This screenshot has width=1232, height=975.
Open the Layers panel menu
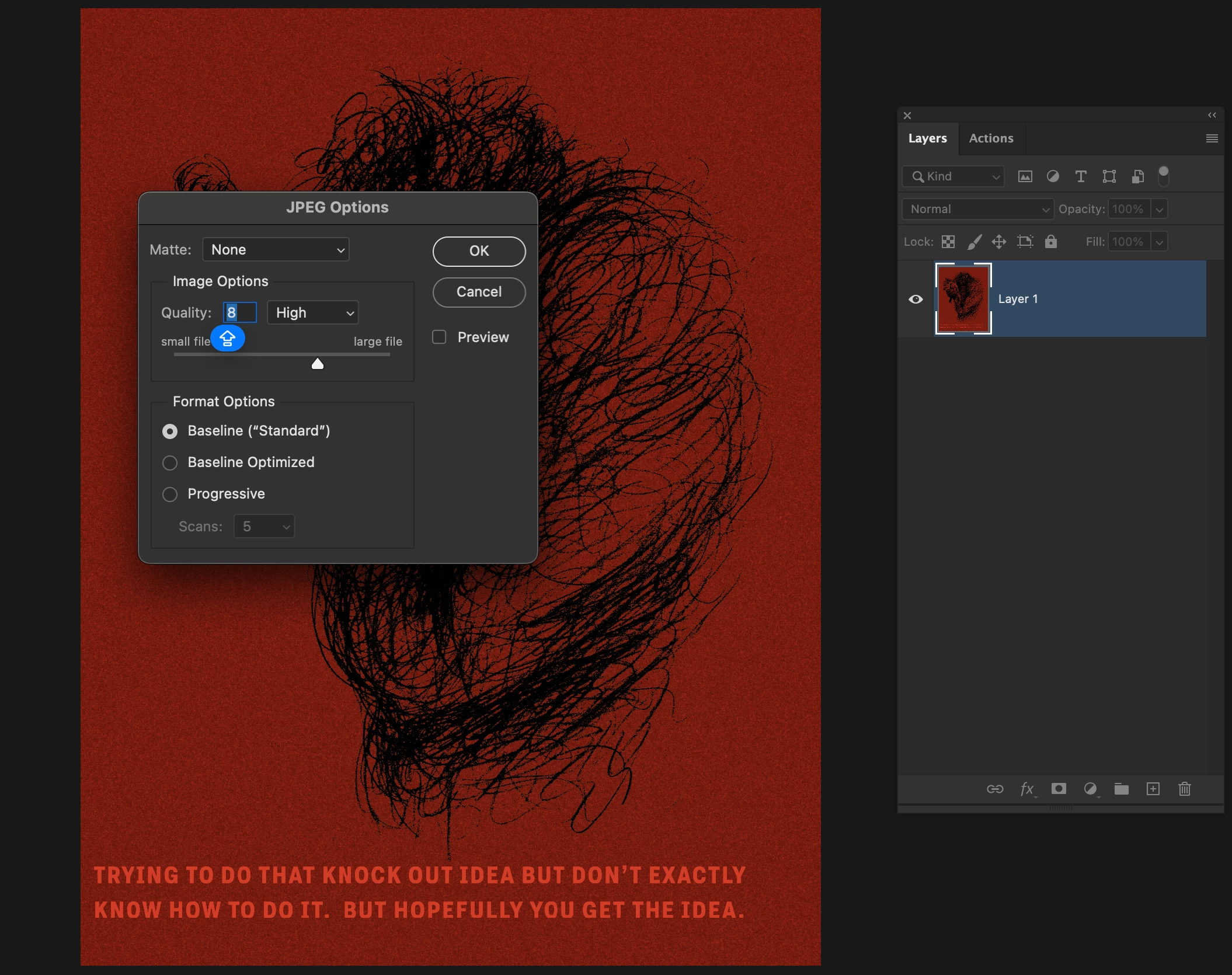point(1212,138)
